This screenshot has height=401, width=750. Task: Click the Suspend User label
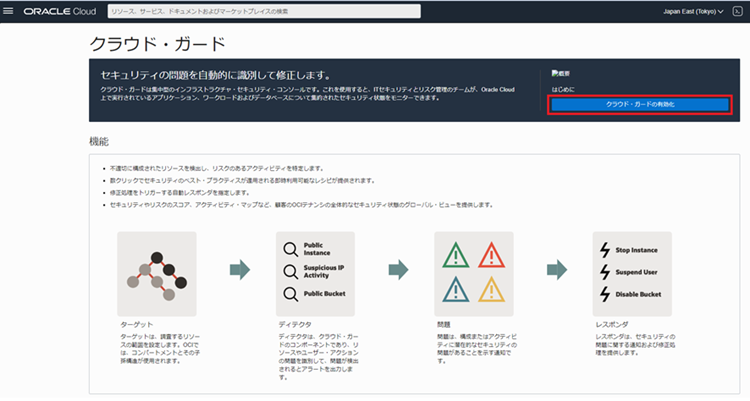pos(636,272)
